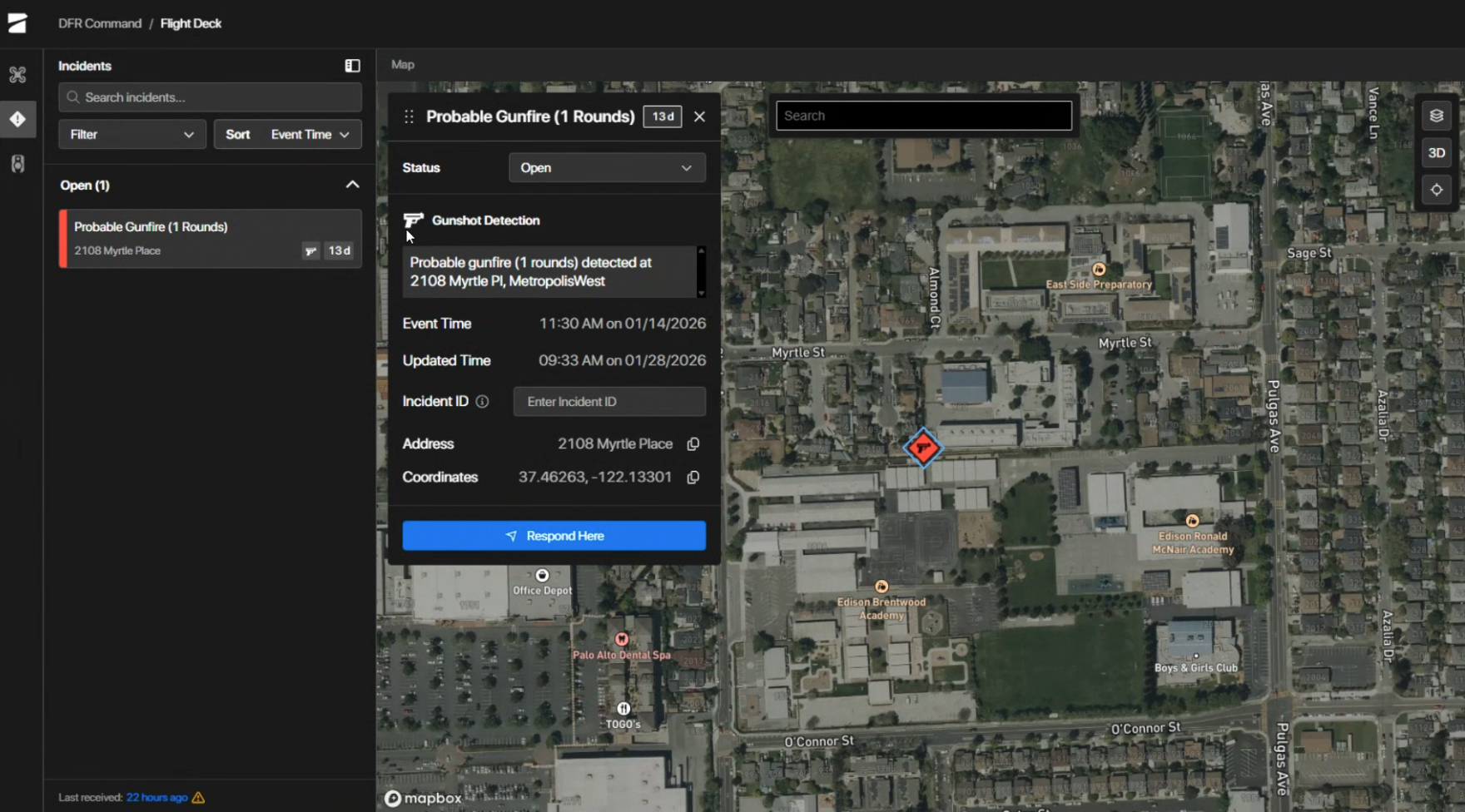This screenshot has height=812, width=1465.
Task: Open the drone fleet sidebar icon
Action: click(17, 75)
